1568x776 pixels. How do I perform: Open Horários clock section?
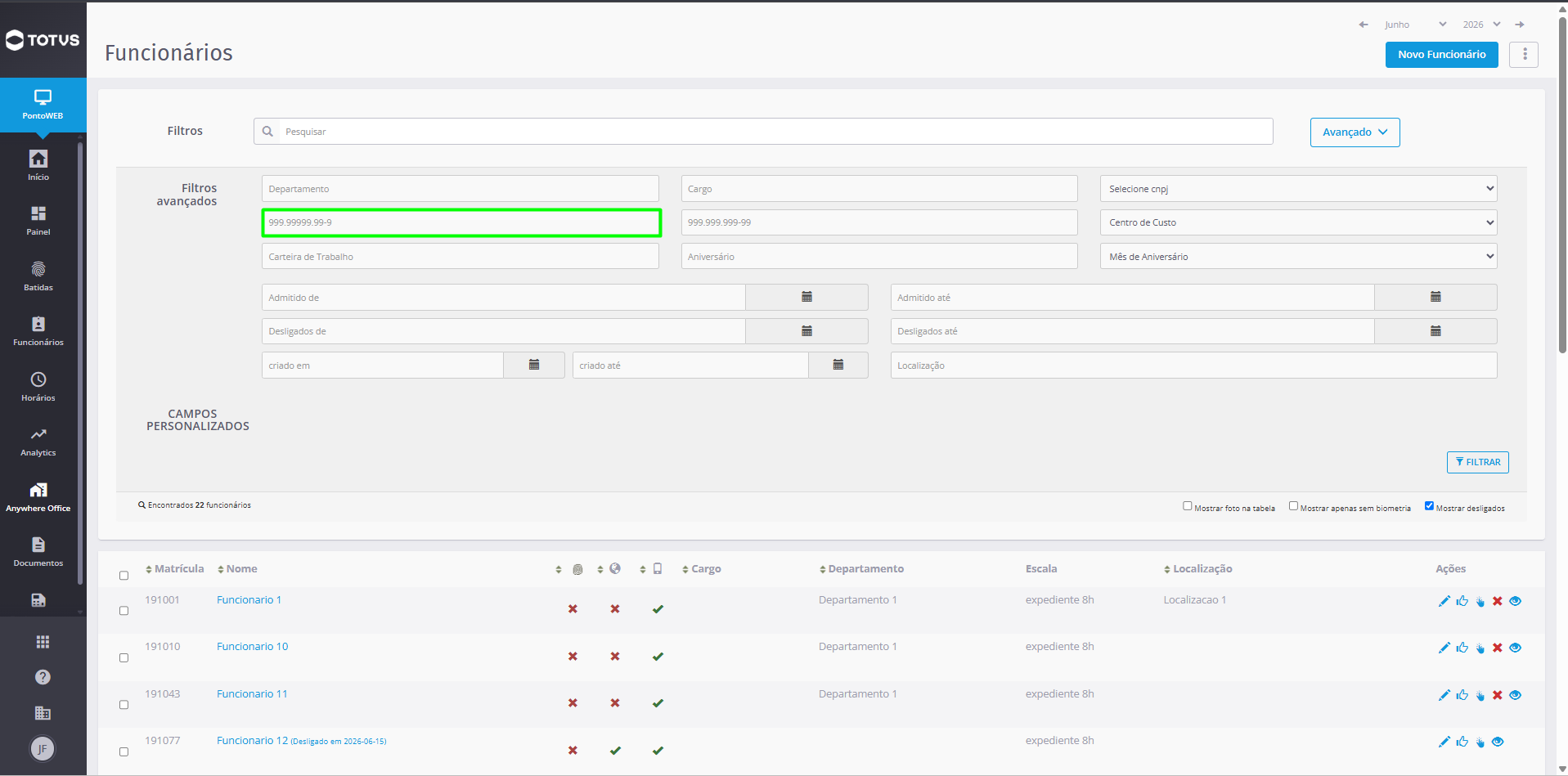38,386
